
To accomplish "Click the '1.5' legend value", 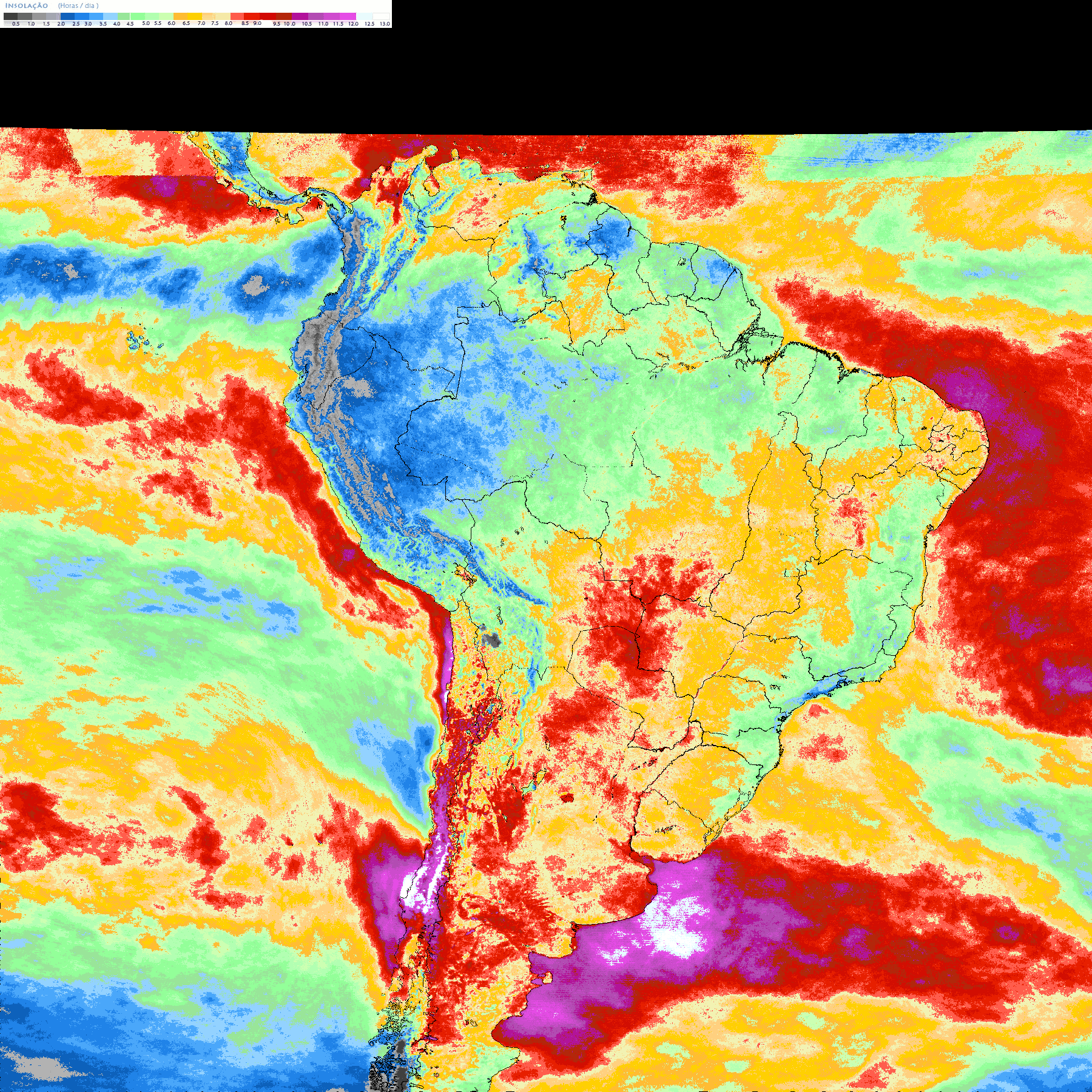I will (x=46, y=24).
